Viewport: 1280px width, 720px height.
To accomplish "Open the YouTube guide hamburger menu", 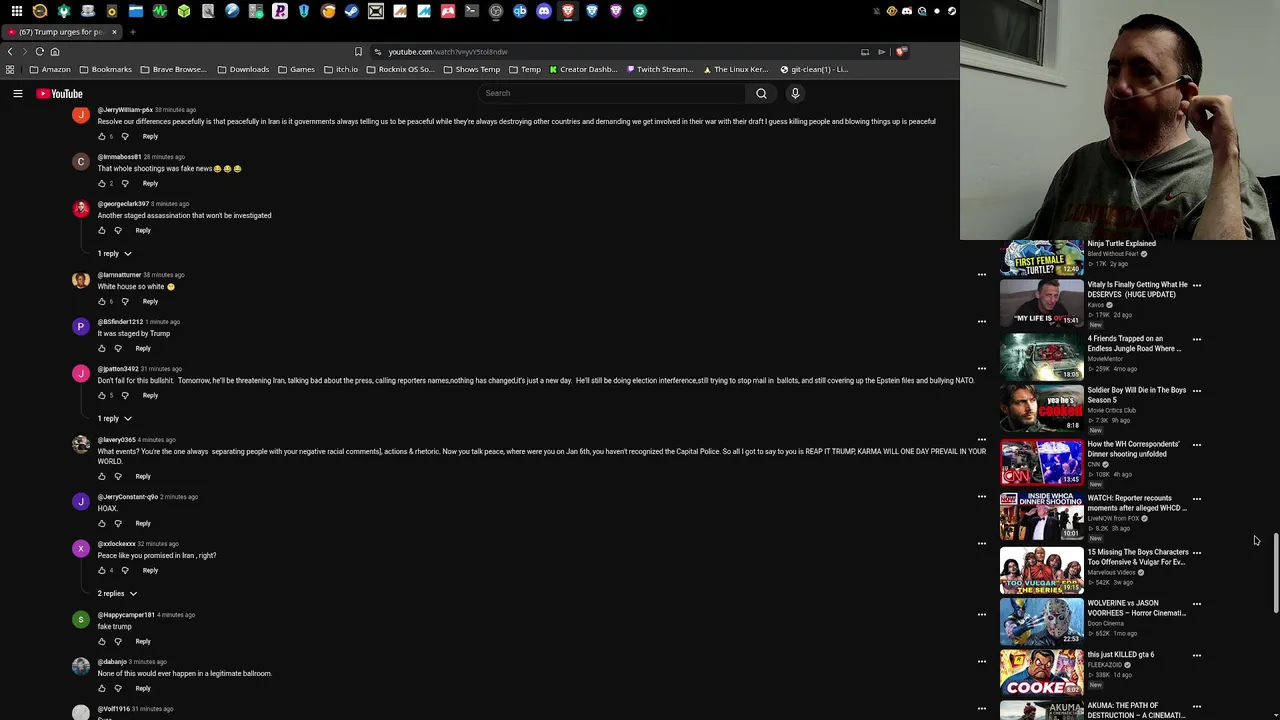I will pyautogui.click(x=17, y=93).
